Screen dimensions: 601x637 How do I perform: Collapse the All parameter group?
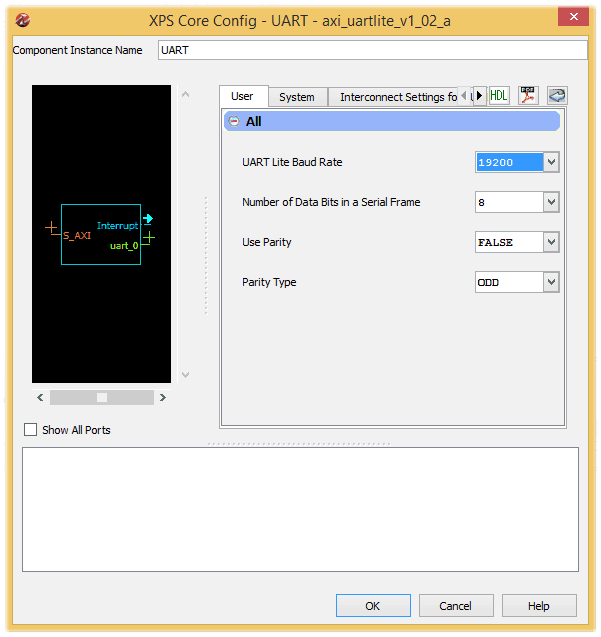point(233,122)
